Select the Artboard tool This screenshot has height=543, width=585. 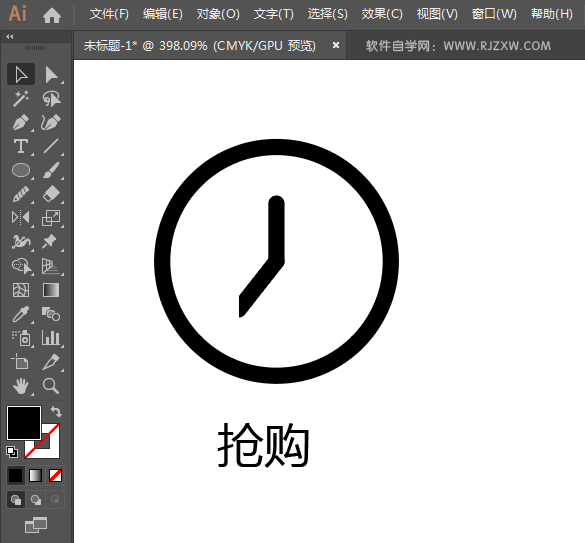(x=21, y=362)
